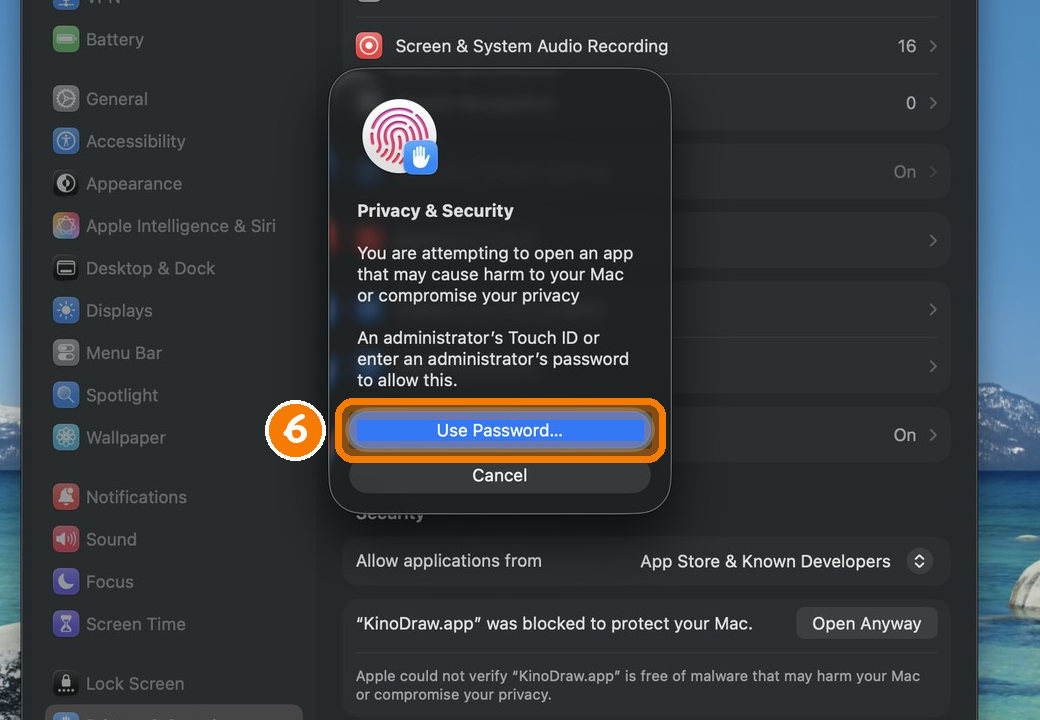1040x720 pixels.
Task: Open Focus label in sidebar
Action: click(x=109, y=581)
